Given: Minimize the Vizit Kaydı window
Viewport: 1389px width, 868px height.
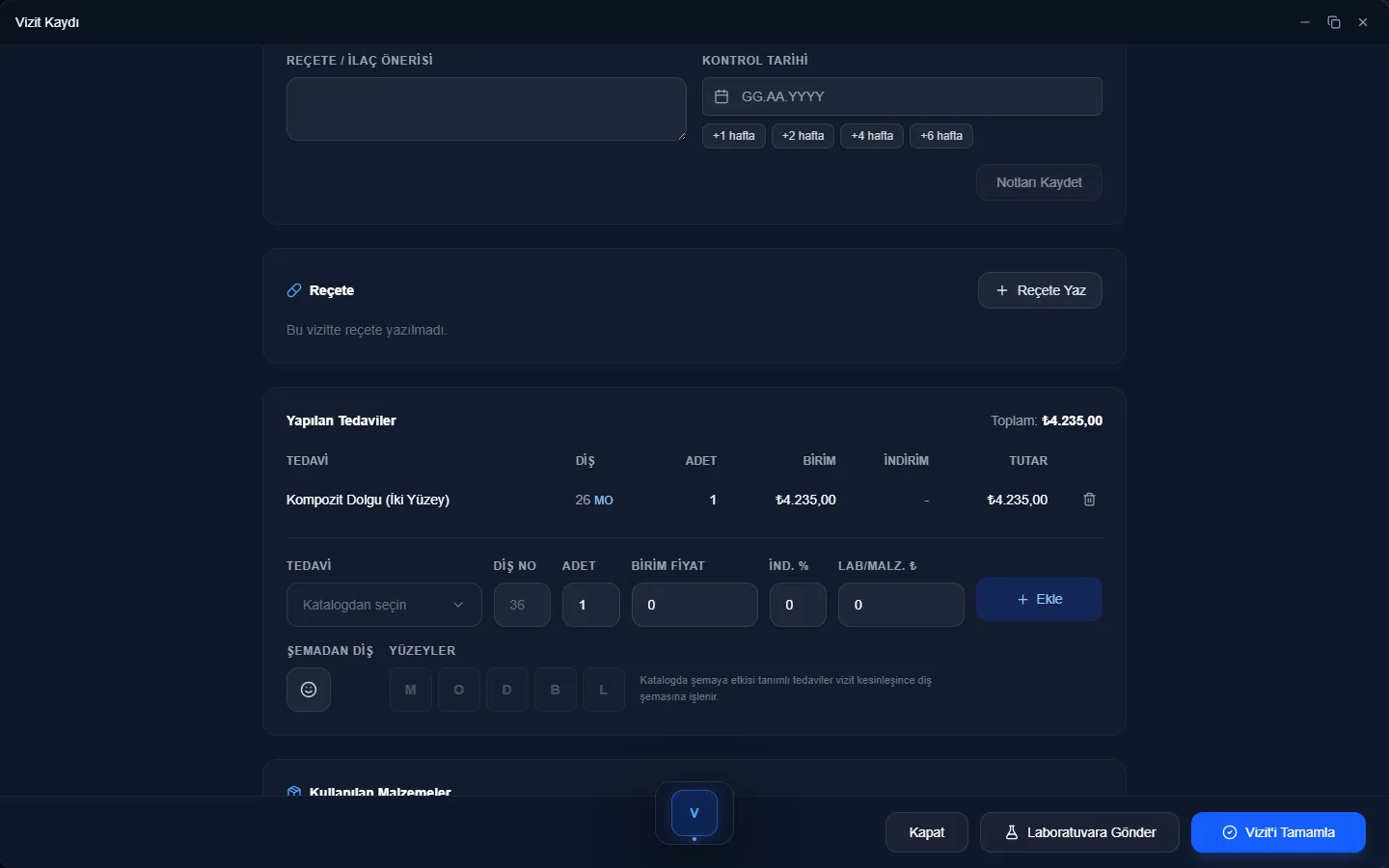Looking at the screenshot, I should (x=1305, y=22).
